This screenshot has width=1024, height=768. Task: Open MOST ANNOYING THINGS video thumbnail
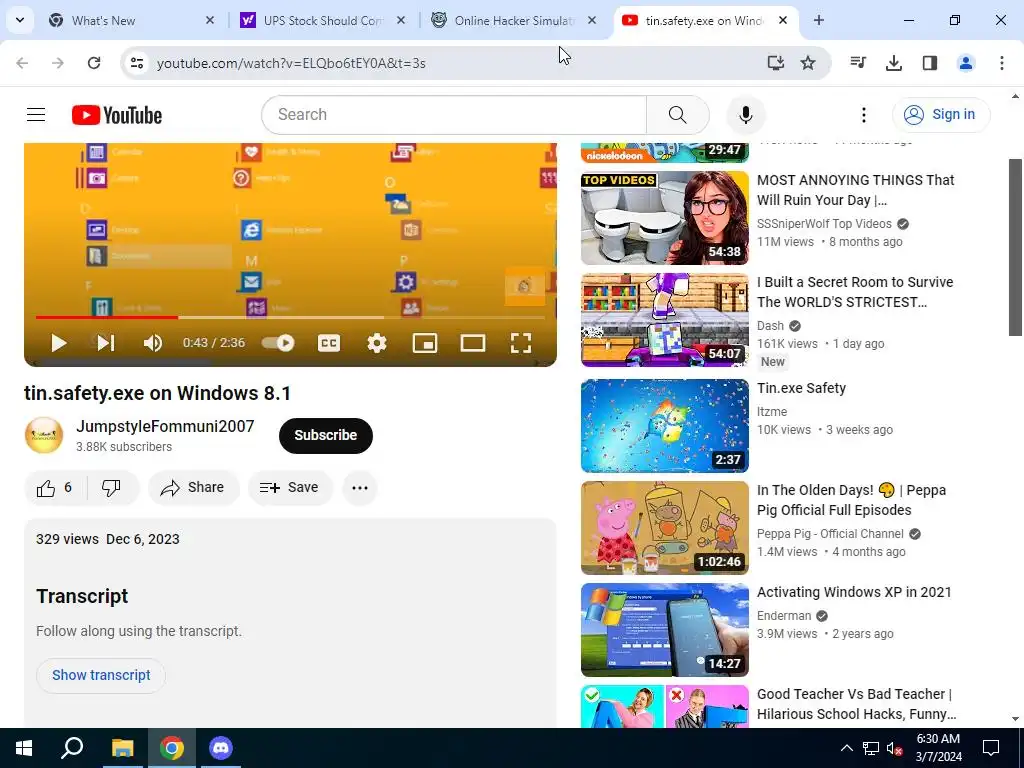tap(665, 218)
